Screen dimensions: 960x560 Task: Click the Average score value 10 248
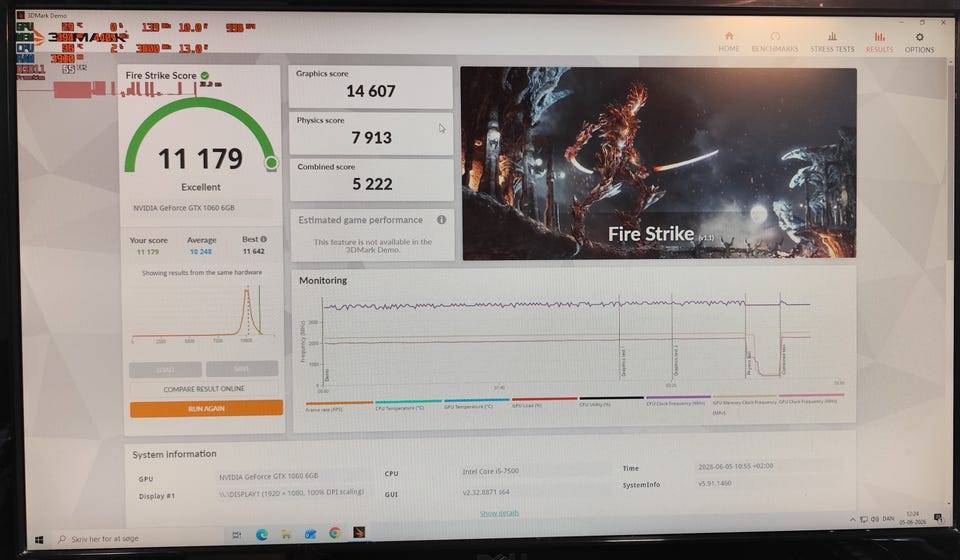(x=201, y=252)
